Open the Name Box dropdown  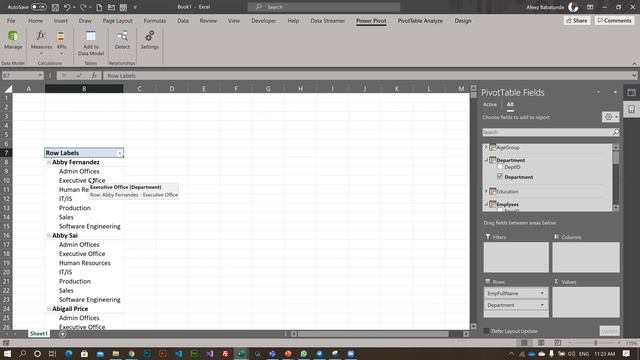40,76
